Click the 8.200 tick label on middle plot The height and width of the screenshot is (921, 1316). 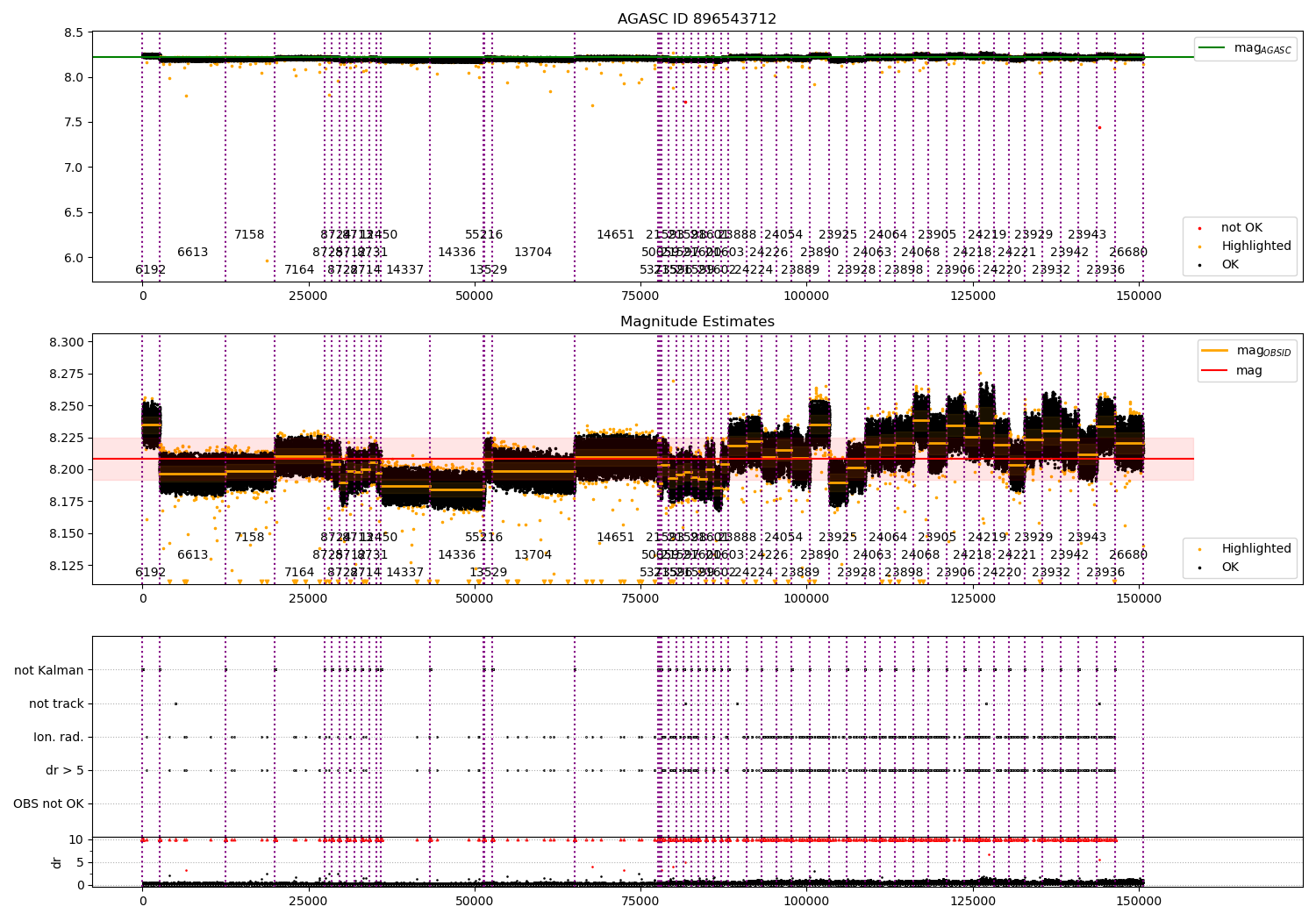click(67, 470)
